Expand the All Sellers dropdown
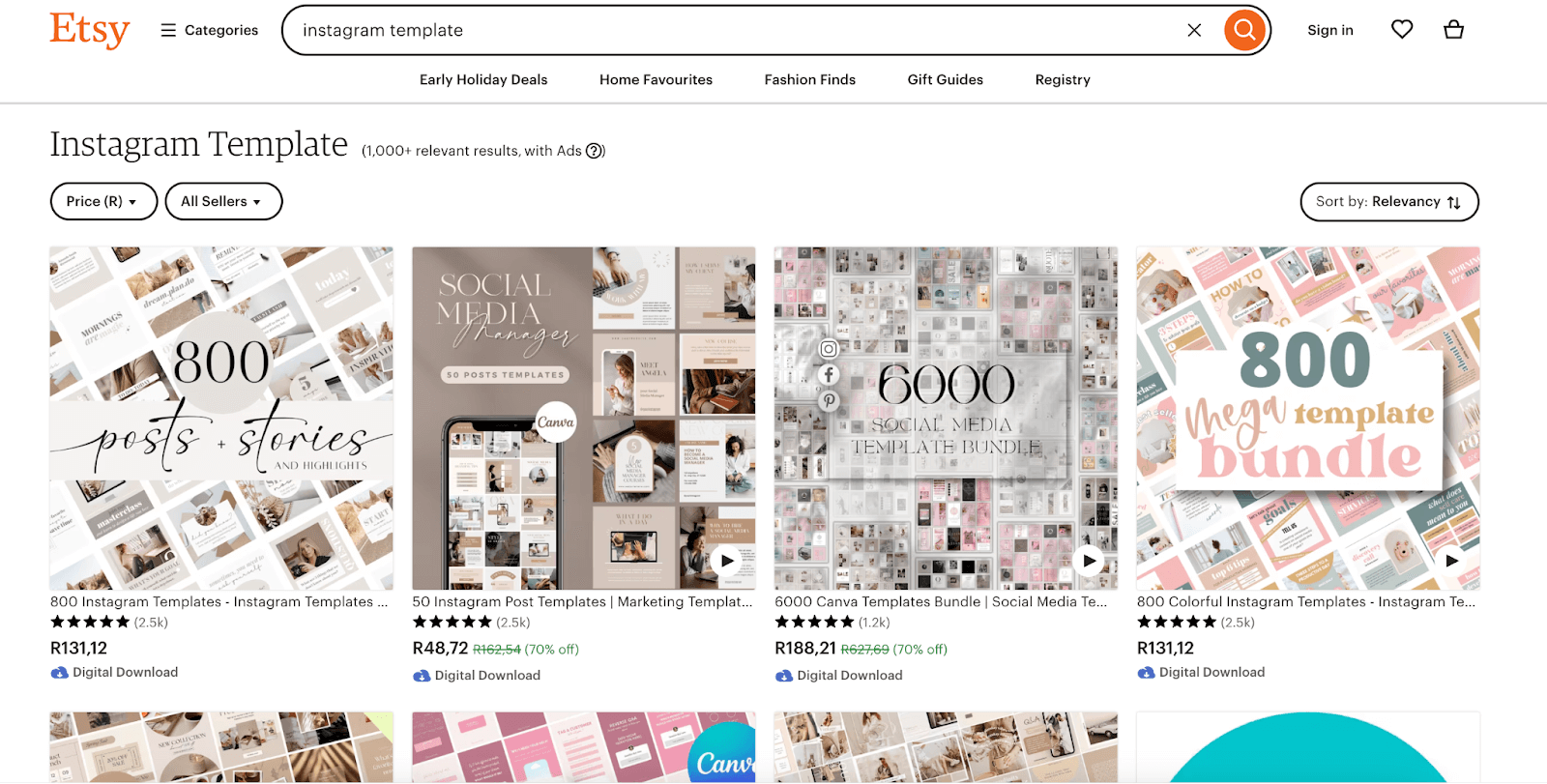 222,201
